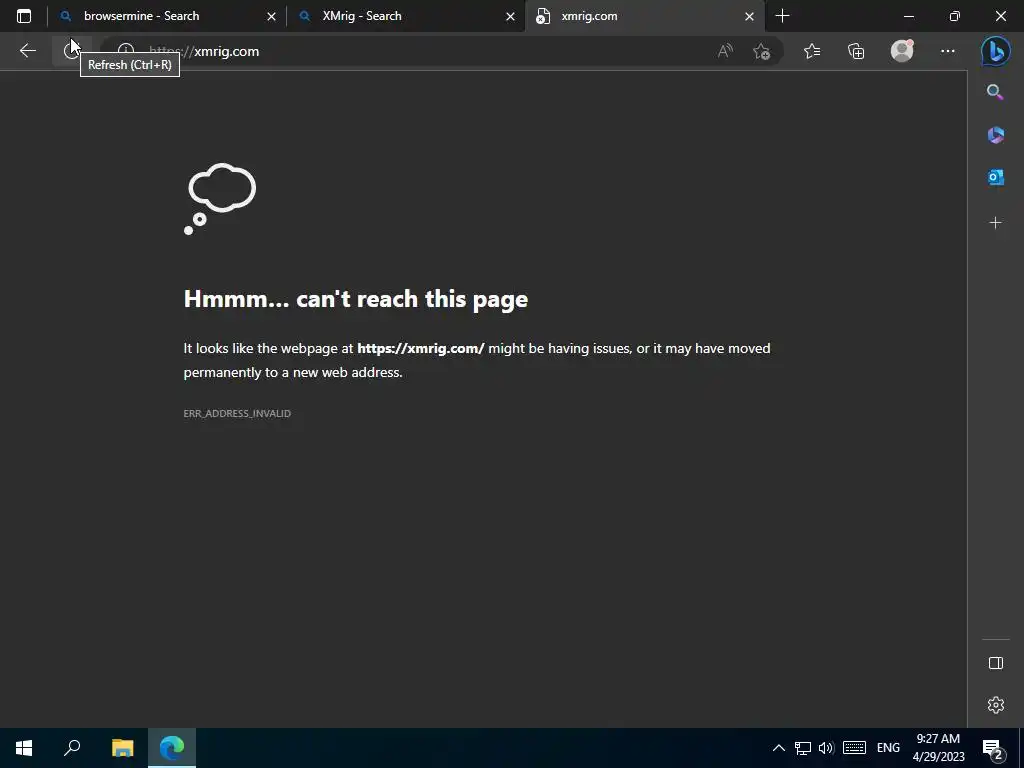Open Settings and more menu

948,51
